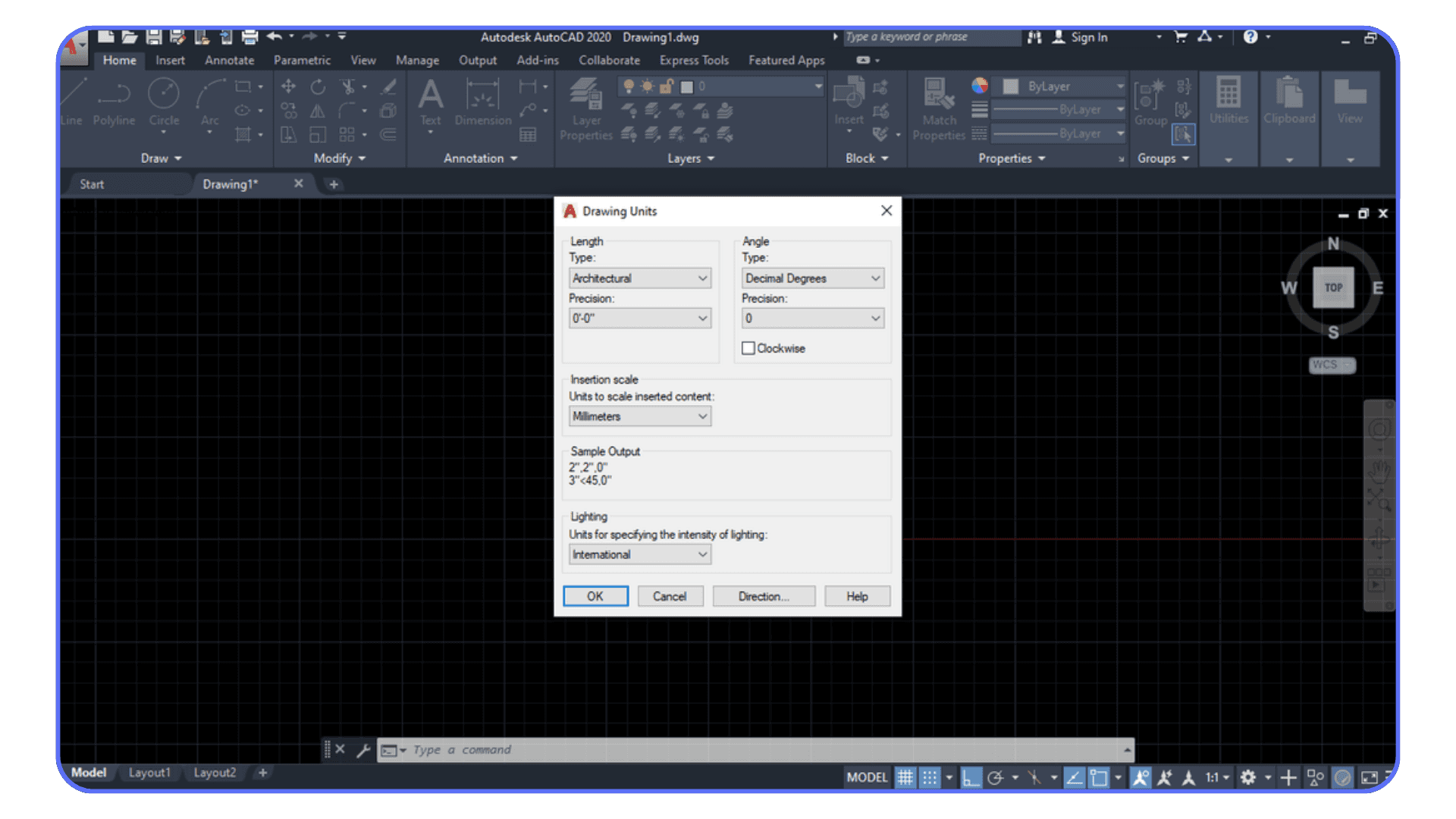The height and width of the screenshot is (819, 1456).
Task: Toggle snap mode in the status bar
Action: tap(930, 777)
